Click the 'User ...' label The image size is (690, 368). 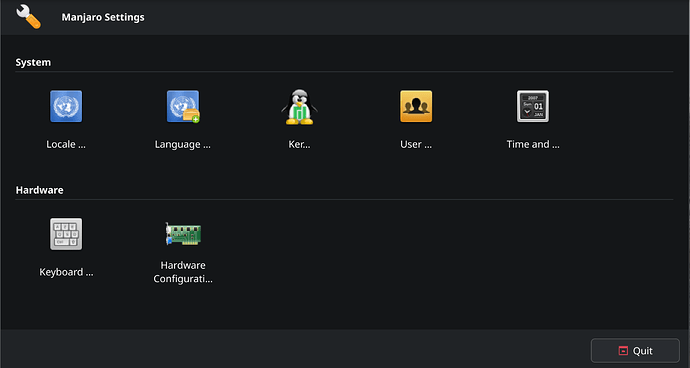coord(416,144)
